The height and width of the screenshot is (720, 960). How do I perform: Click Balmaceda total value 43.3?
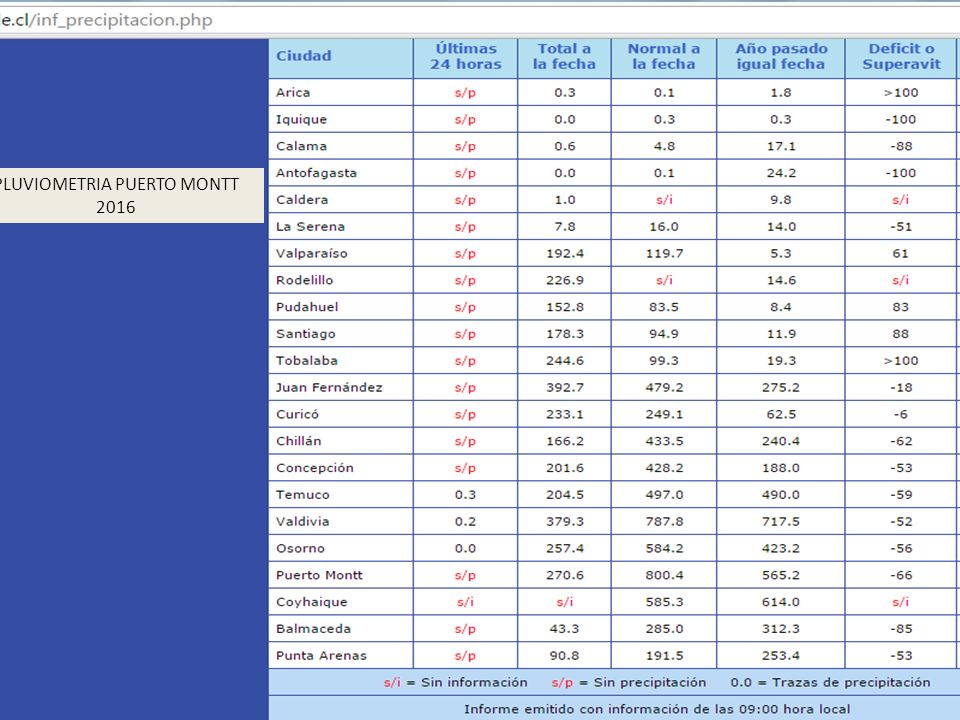pyautogui.click(x=564, y=629)
